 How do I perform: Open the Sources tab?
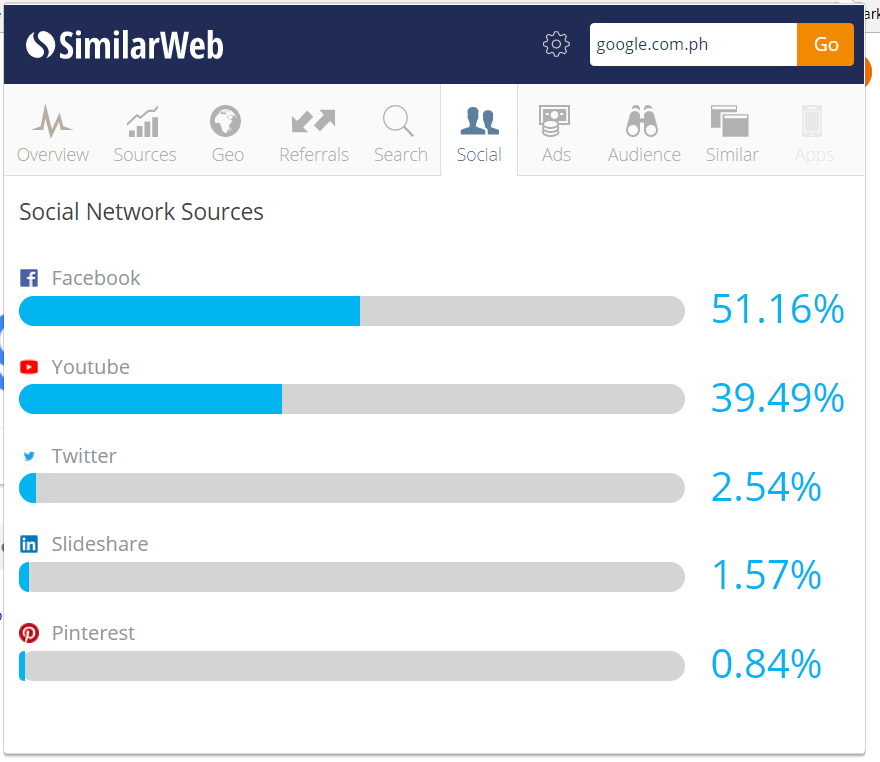[145, 133]
